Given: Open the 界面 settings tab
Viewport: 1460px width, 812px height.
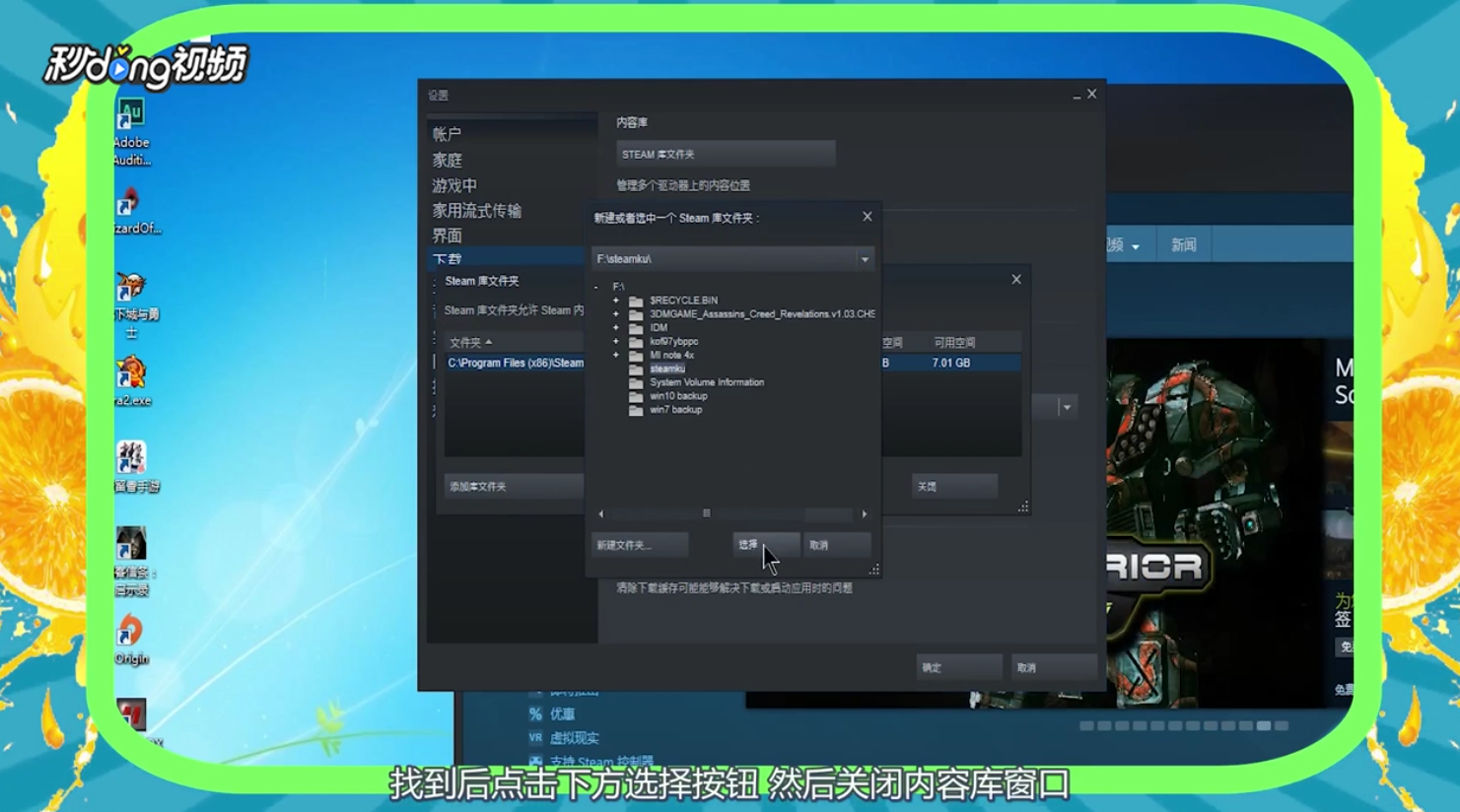Looking at the screenshot, I should (447, 237).
